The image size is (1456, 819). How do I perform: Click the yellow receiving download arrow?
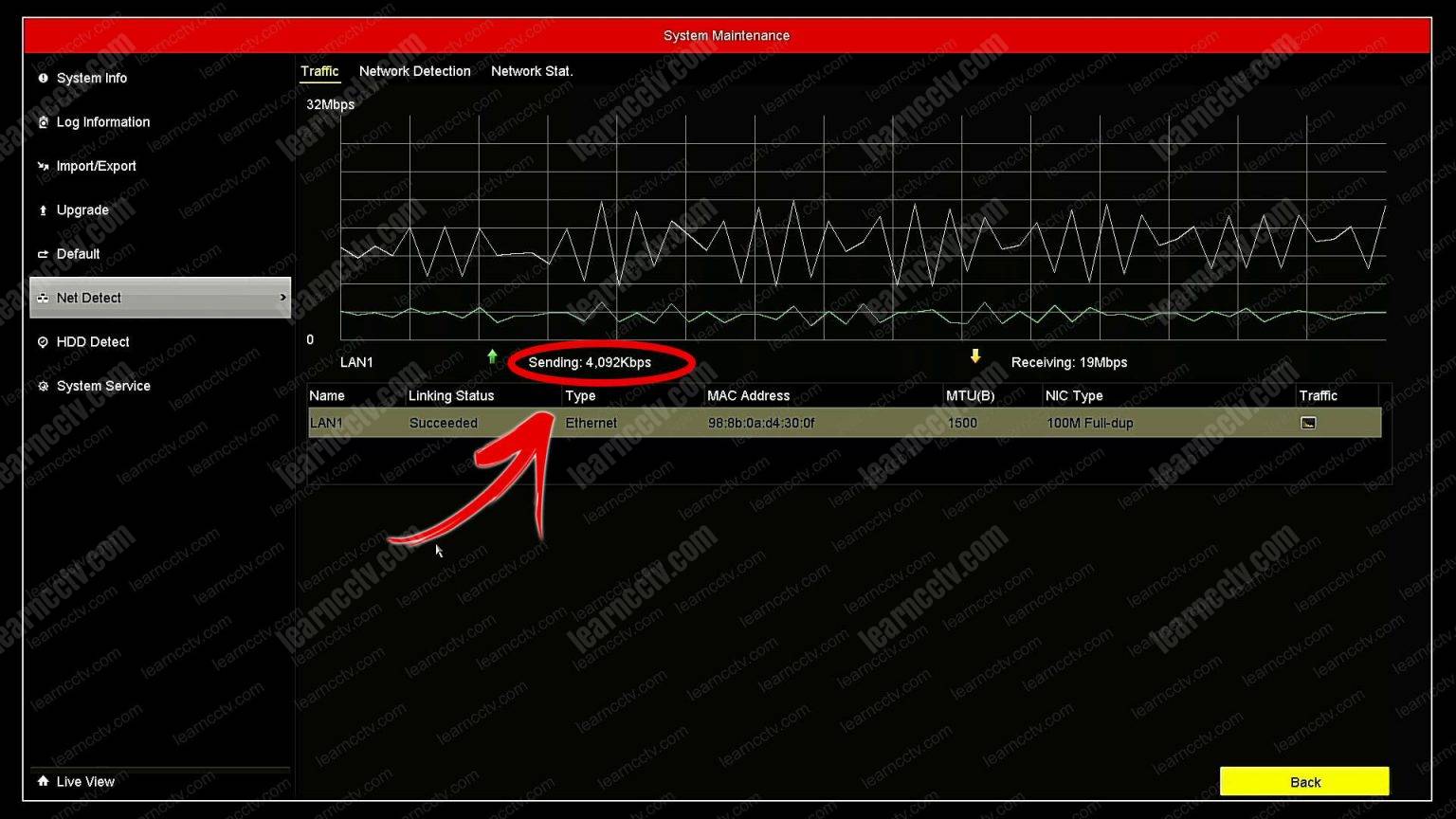tap(975, 357)
